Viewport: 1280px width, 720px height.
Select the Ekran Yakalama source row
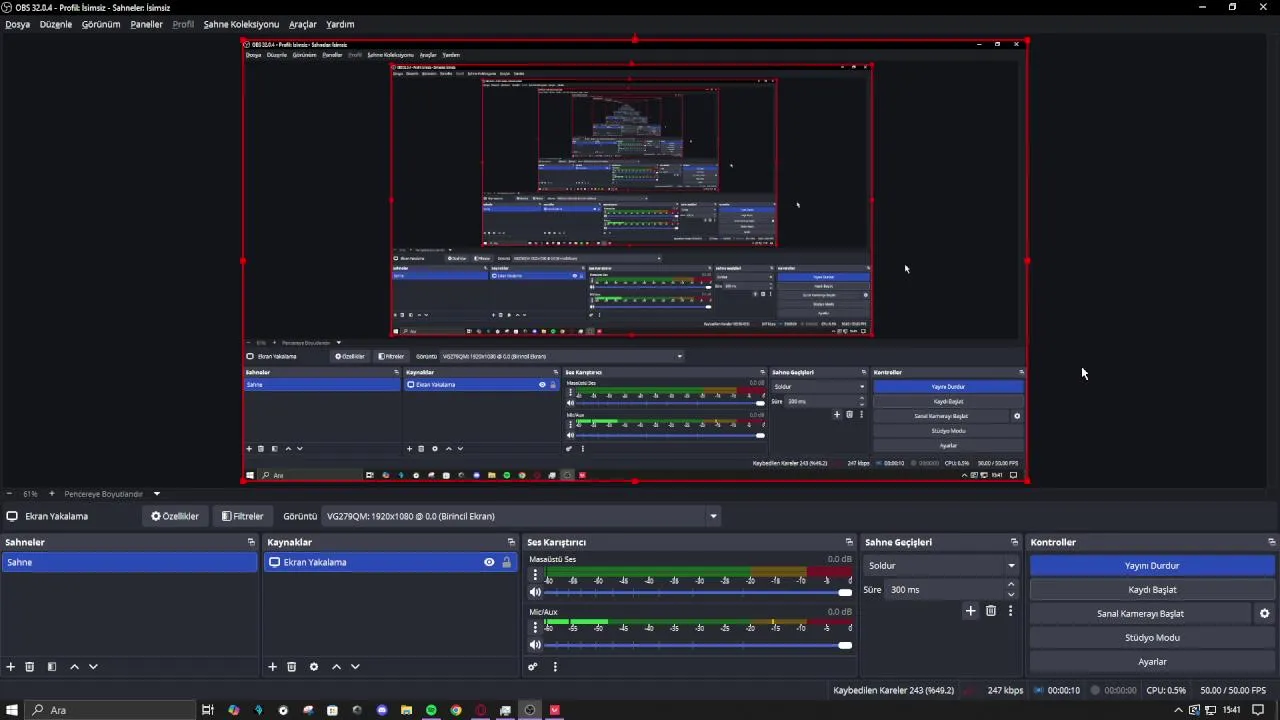390,562
